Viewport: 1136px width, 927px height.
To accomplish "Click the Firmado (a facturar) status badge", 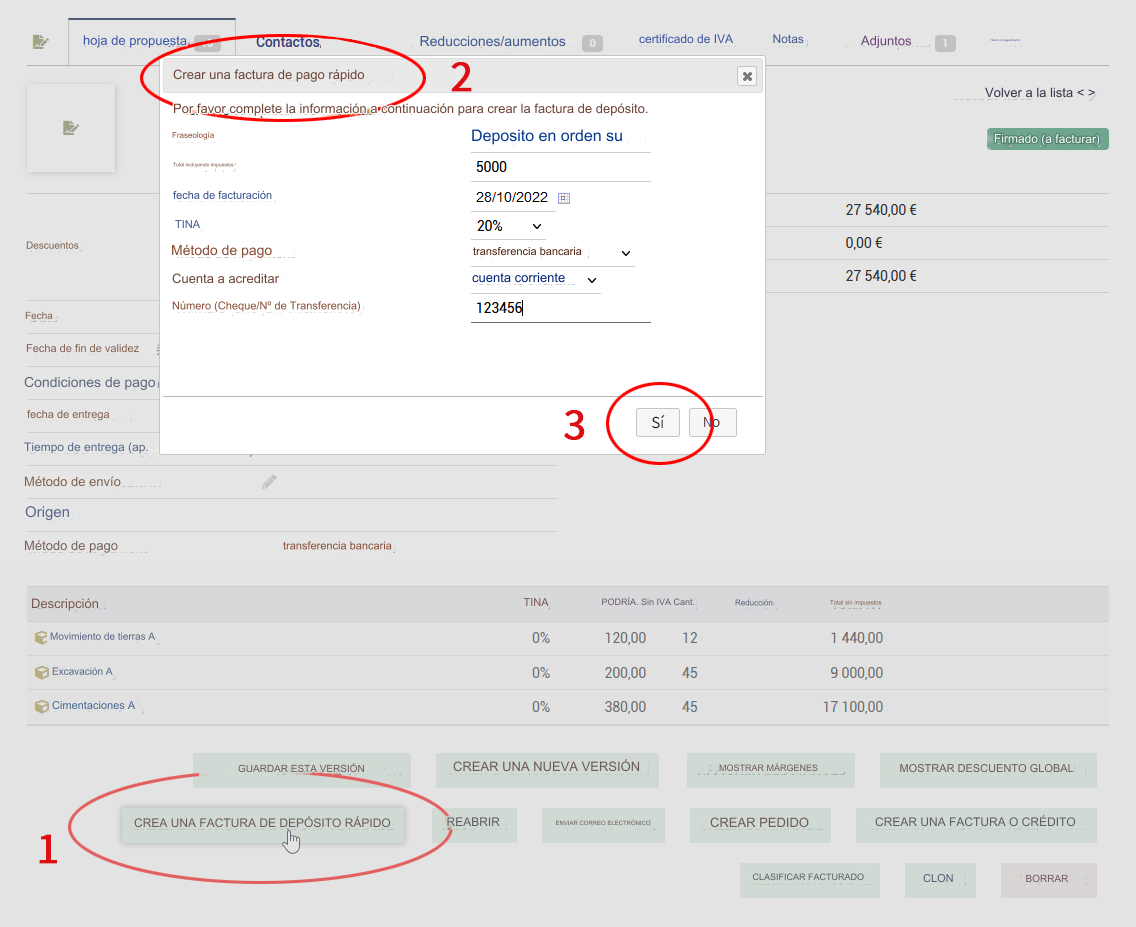I will click(1047, 139).
